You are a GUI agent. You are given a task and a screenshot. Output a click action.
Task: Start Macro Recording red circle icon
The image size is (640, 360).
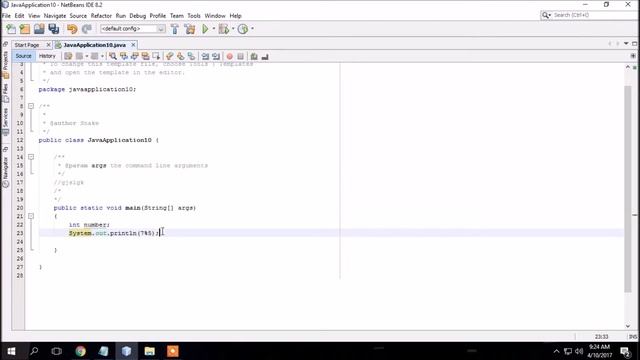point(229,56)
